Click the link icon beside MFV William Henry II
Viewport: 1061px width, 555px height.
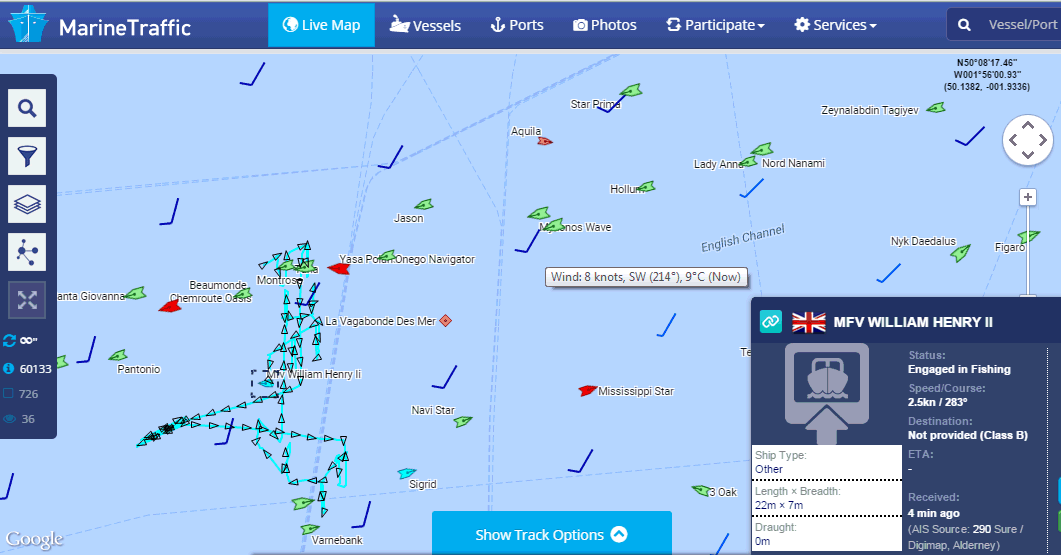point(770,322)
